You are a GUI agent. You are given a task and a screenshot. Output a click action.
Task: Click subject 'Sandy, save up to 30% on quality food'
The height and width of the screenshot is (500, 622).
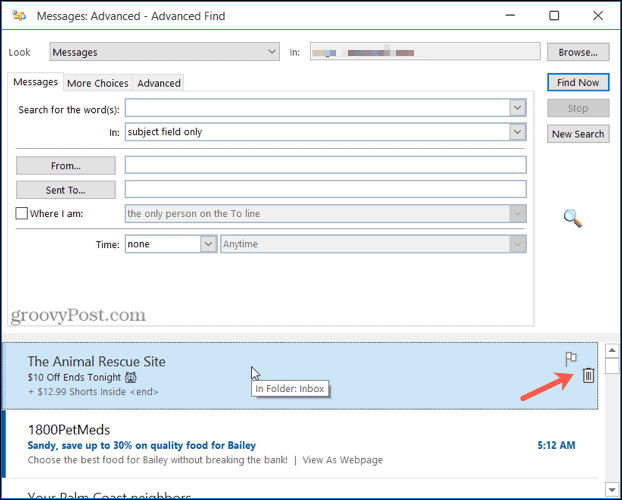pos(142,445)
